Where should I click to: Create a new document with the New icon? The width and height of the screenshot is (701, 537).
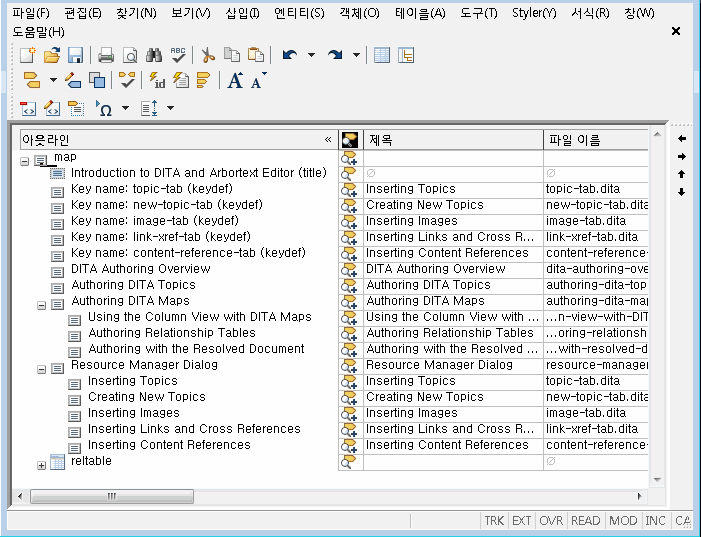click(x=28, y=55)
